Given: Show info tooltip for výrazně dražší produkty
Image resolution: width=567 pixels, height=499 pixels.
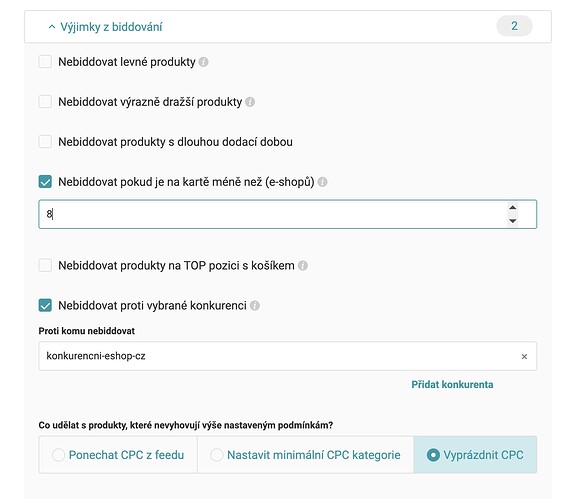Looking at the screenshot, I should pos(250,102).
